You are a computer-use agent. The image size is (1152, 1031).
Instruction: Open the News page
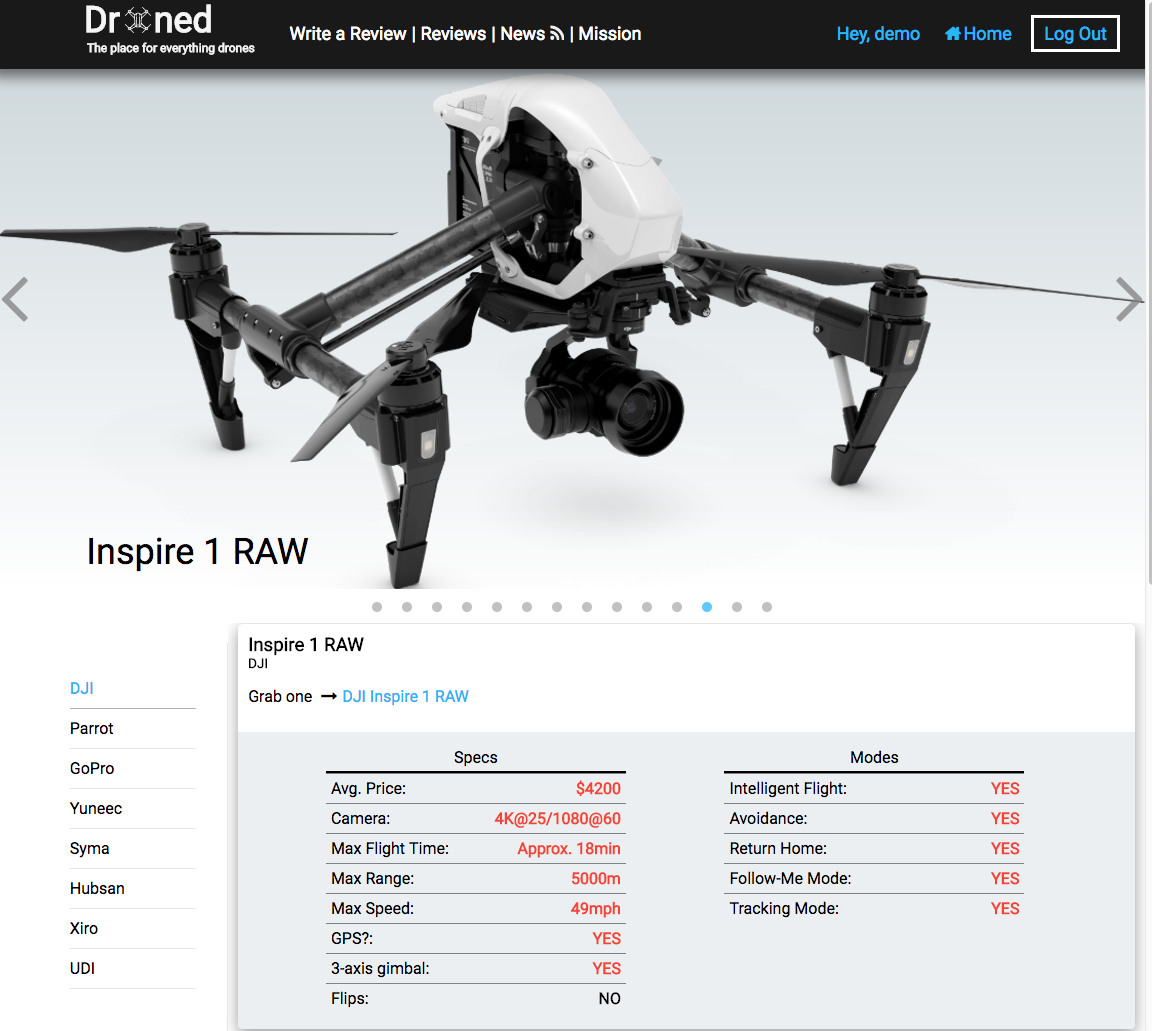point(523,34)
